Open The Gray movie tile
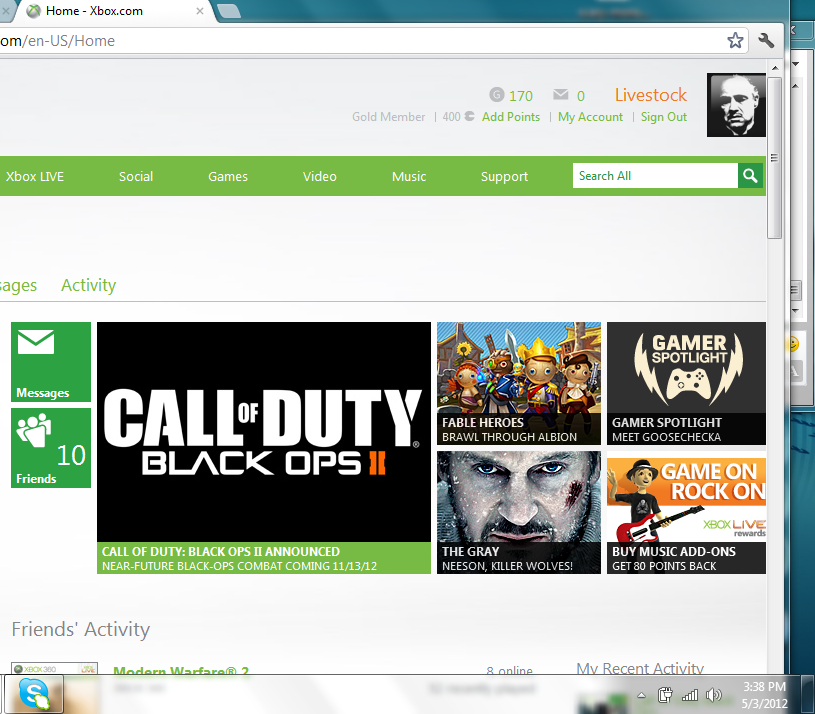 [x=519, y=512]
